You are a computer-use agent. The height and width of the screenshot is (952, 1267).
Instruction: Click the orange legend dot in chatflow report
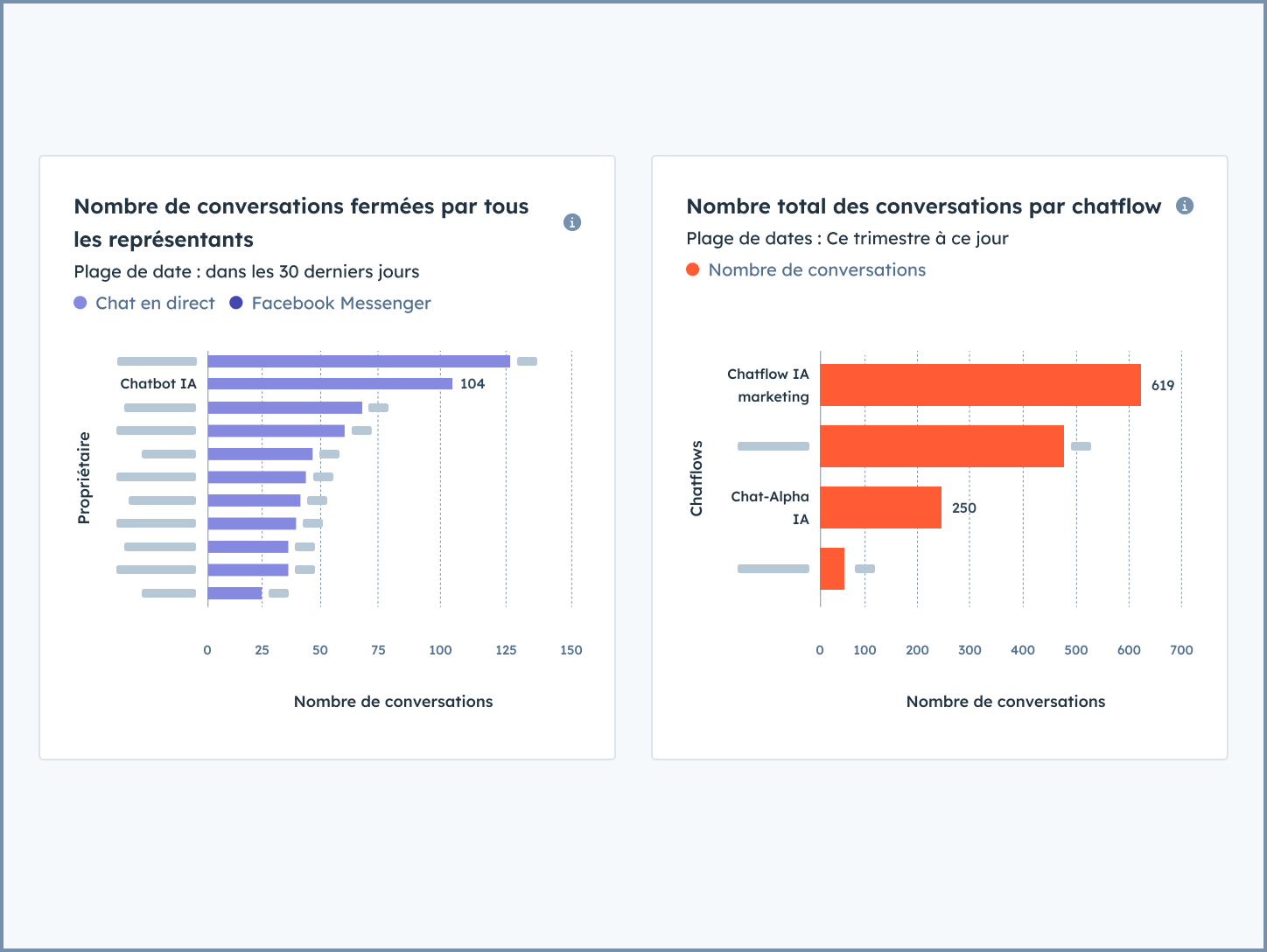click(693, 269)
